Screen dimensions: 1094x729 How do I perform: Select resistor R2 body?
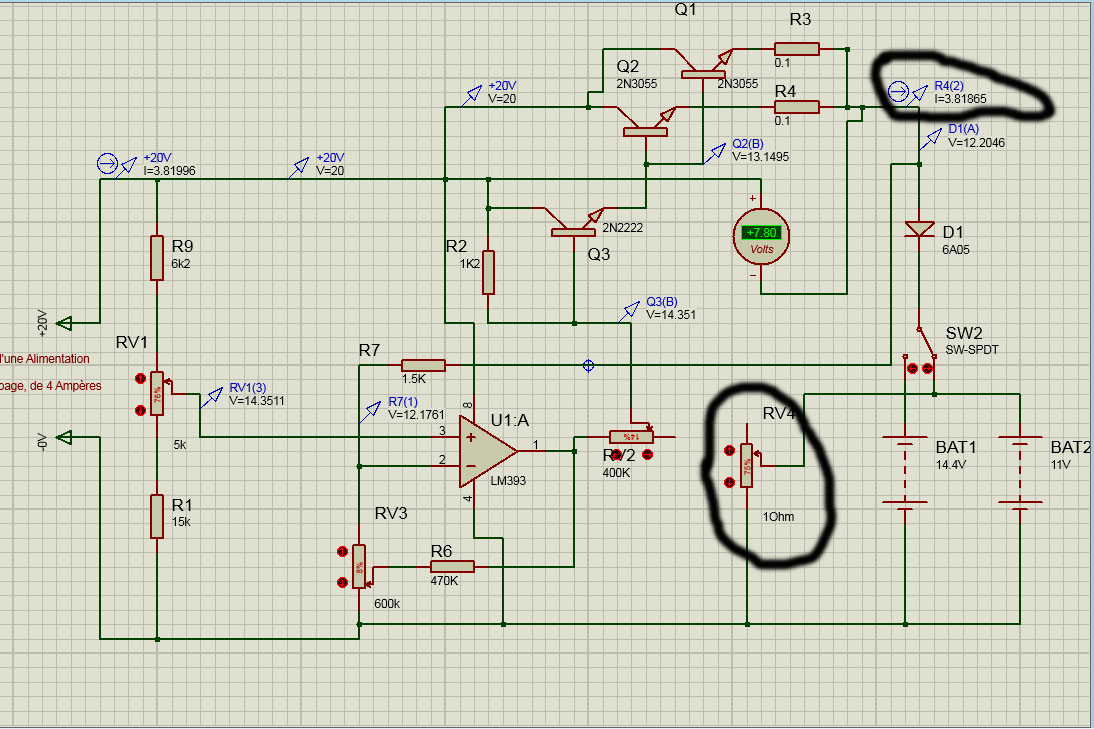tap(488, 272)
